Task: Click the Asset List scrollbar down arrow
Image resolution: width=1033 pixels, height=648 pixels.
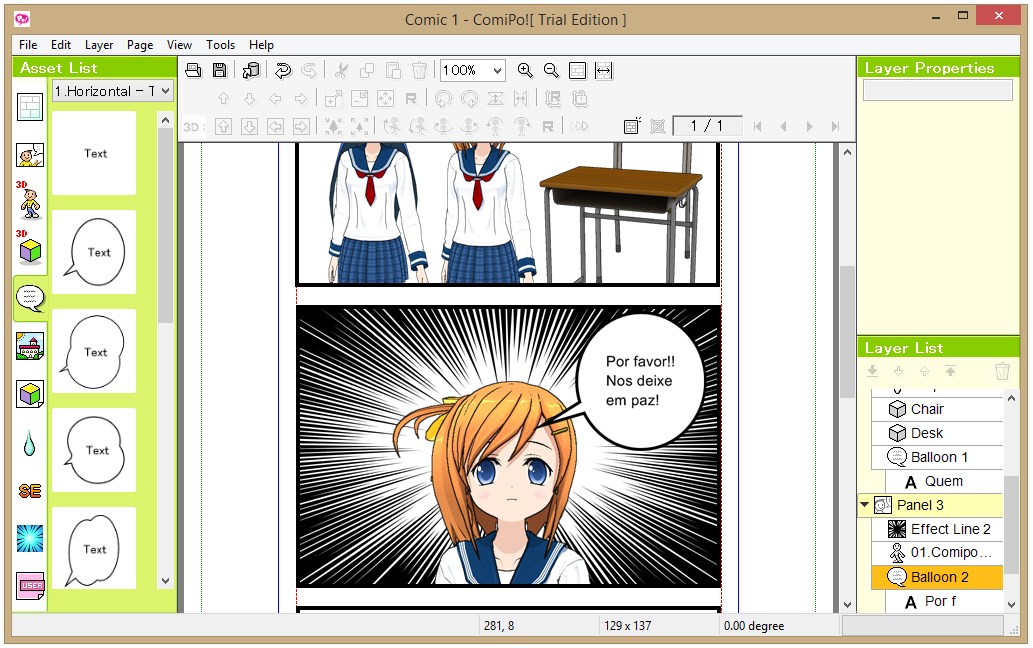Action: [x=165, y=580]
